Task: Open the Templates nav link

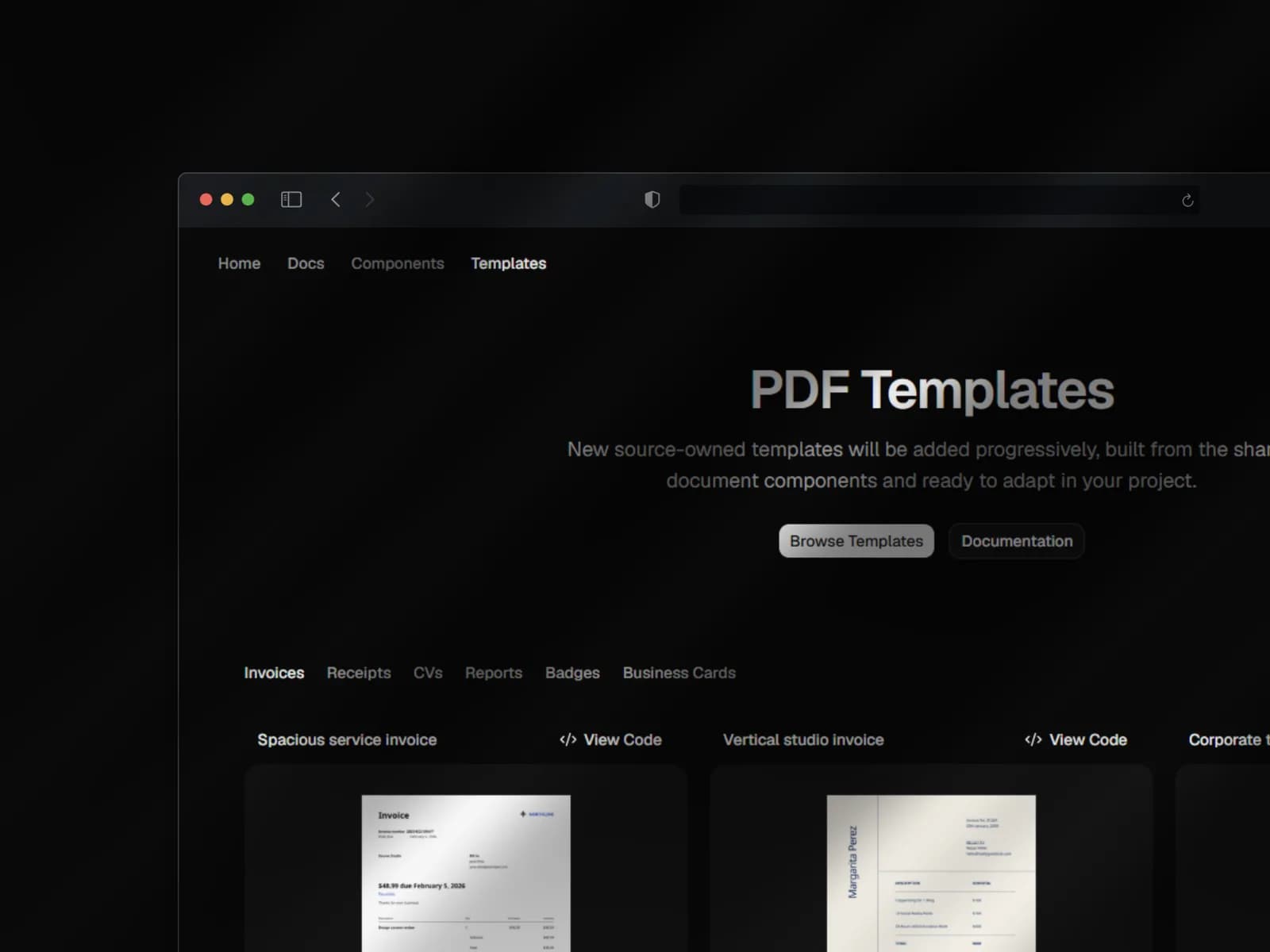Action: click(509, 264)
